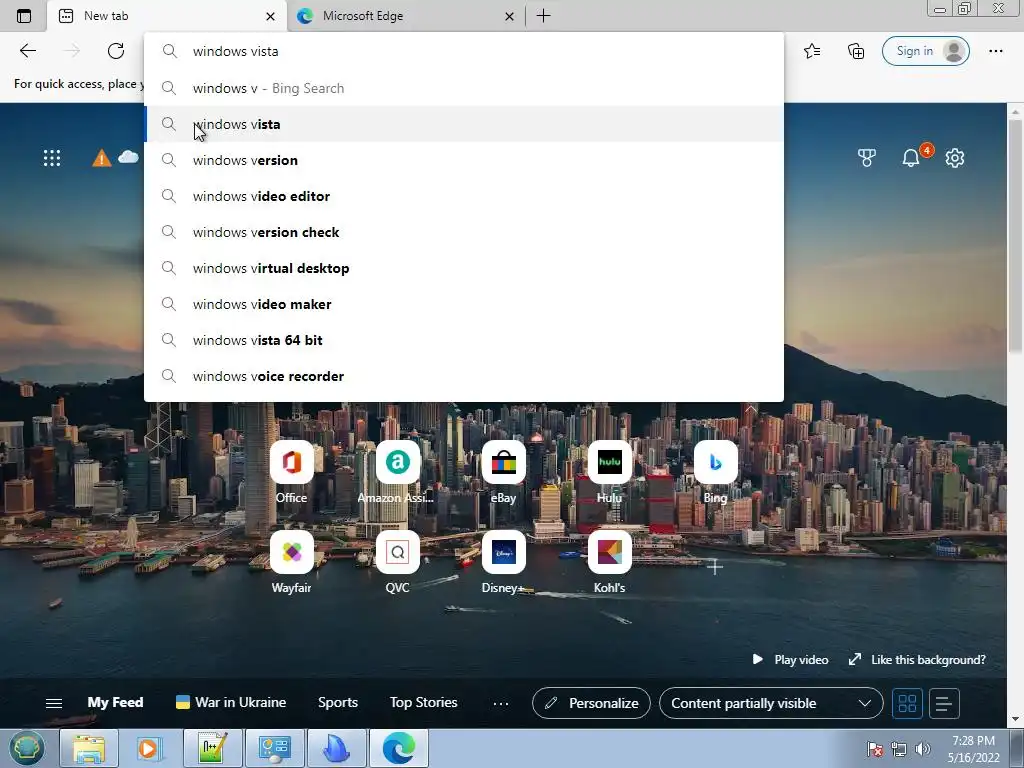1024x768 pixels.
Task: Open the app launcher grid icon
Action: click(52, 158)
